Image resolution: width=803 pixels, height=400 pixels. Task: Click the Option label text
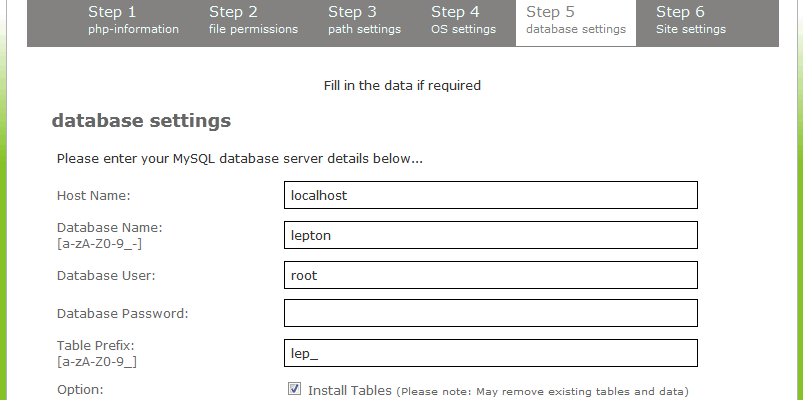tap(80, 390)
